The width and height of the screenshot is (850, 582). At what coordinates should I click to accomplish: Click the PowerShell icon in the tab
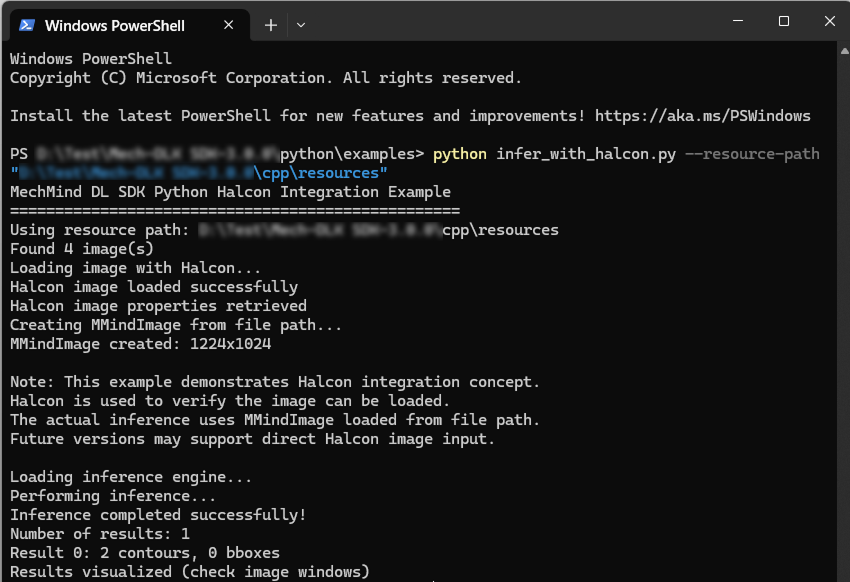pyautogui.click(x=27, y=25)
